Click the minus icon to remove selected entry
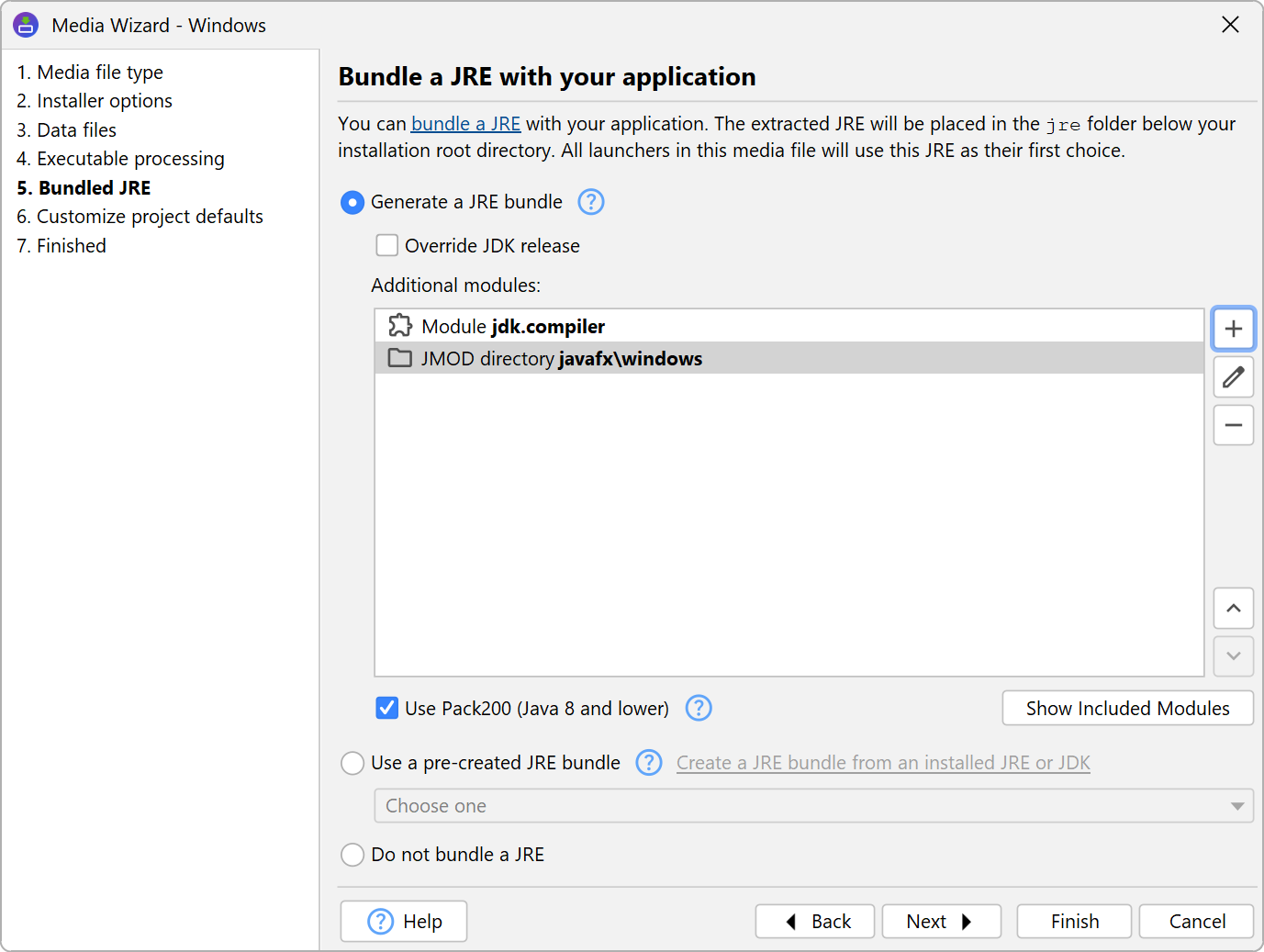The image size is (1264, 952). point(1233,425)
